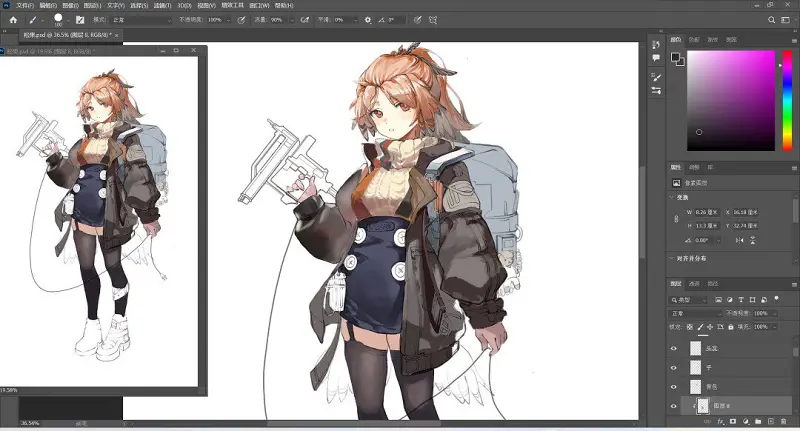Click the symmetry butterfly icon

pos(433,20)
